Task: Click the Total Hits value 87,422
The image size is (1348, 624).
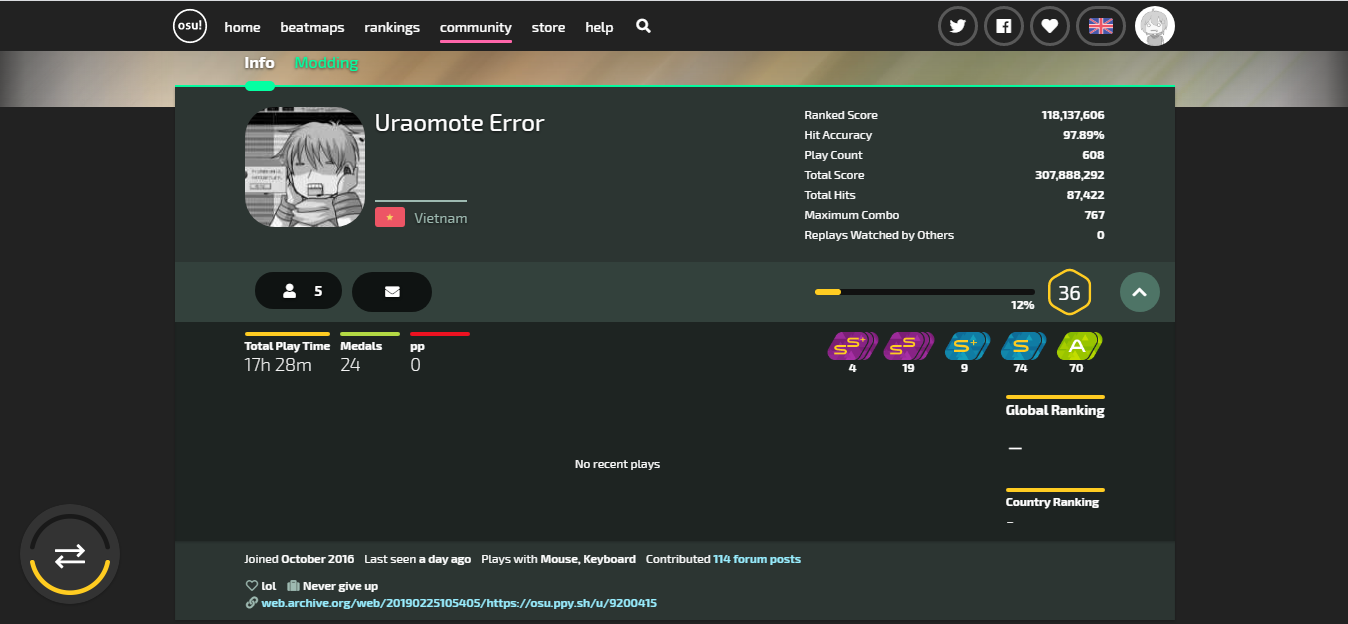Action: [x=1086, y=195]
